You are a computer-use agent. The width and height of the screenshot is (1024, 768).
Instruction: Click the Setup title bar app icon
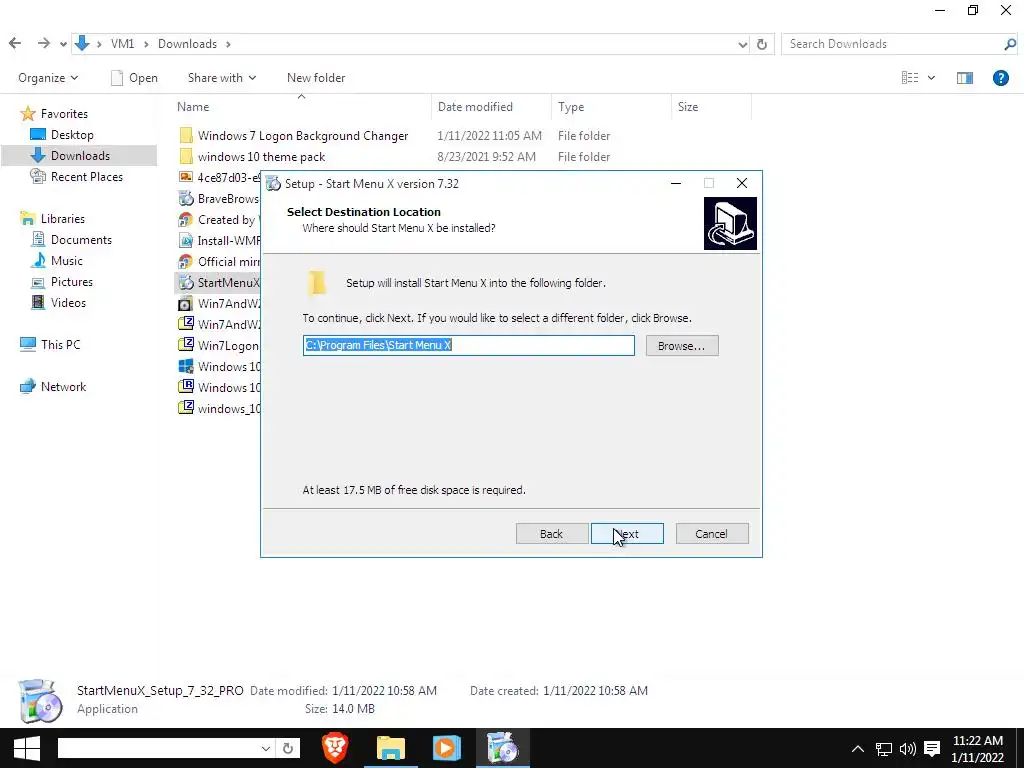[274, 184]
